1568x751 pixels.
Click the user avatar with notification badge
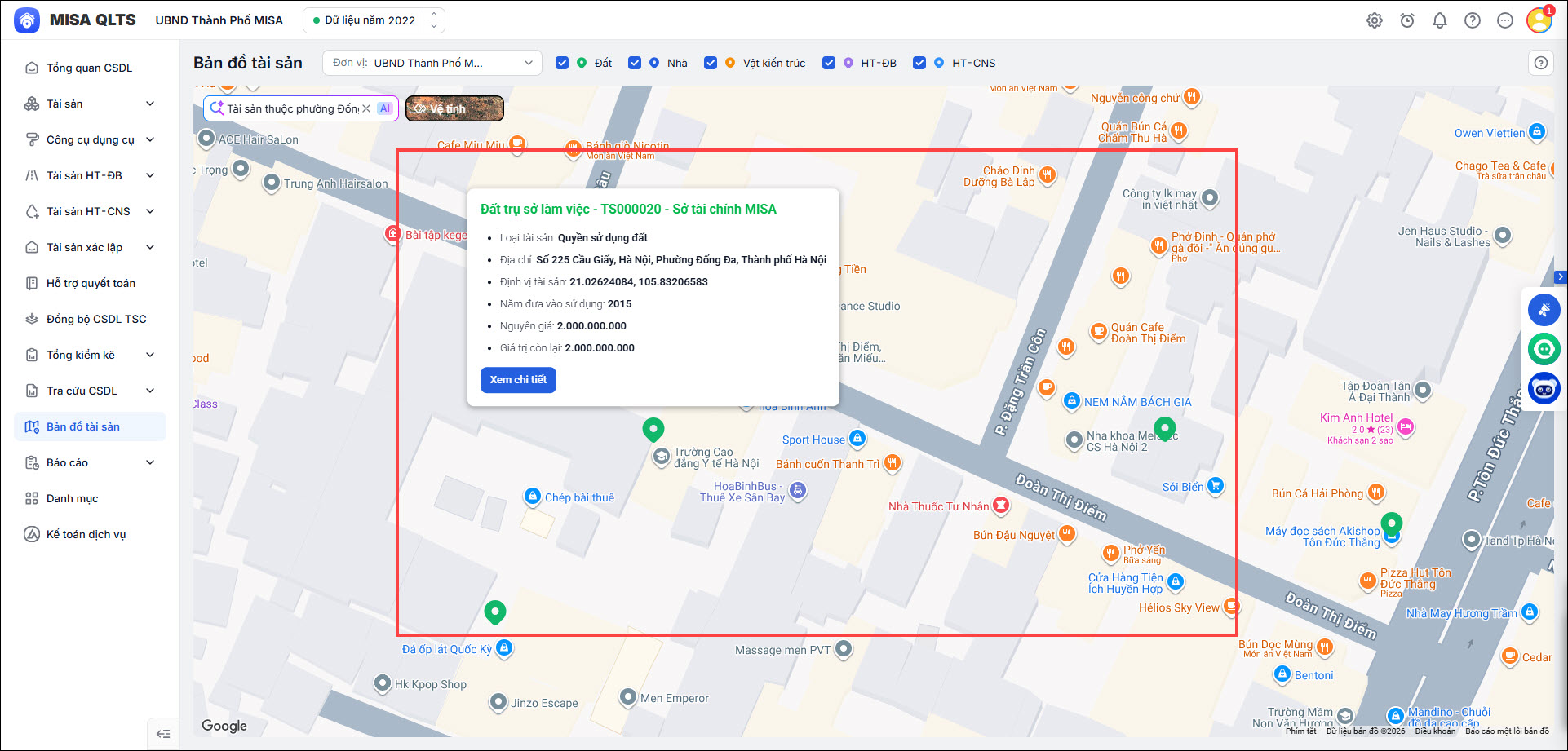point(1539,20)
